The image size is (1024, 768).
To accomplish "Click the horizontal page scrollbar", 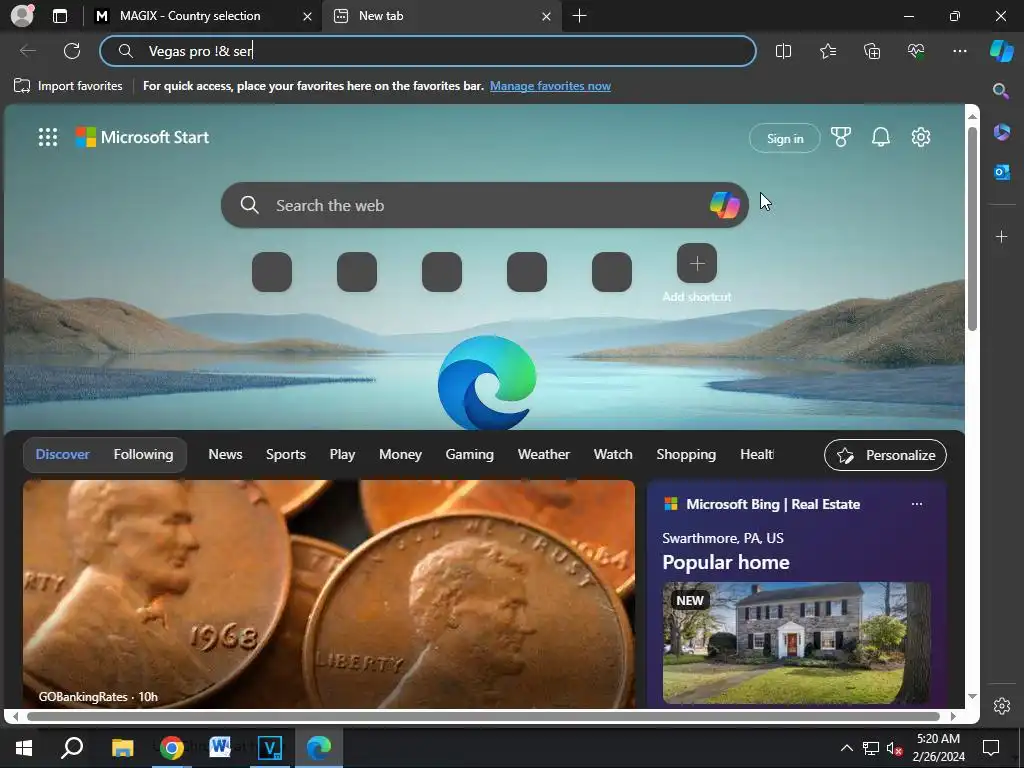I will [x=483, y=716].
